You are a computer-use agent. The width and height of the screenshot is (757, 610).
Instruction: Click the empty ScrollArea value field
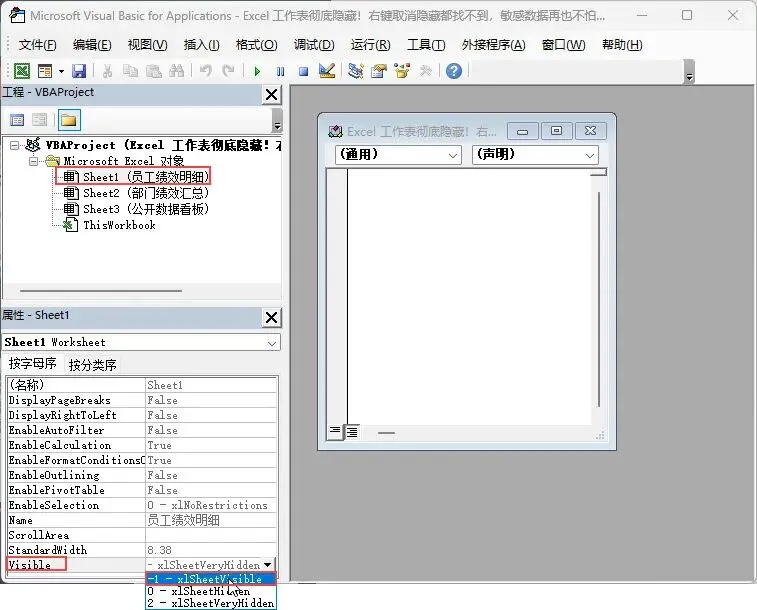click(211, 535)
